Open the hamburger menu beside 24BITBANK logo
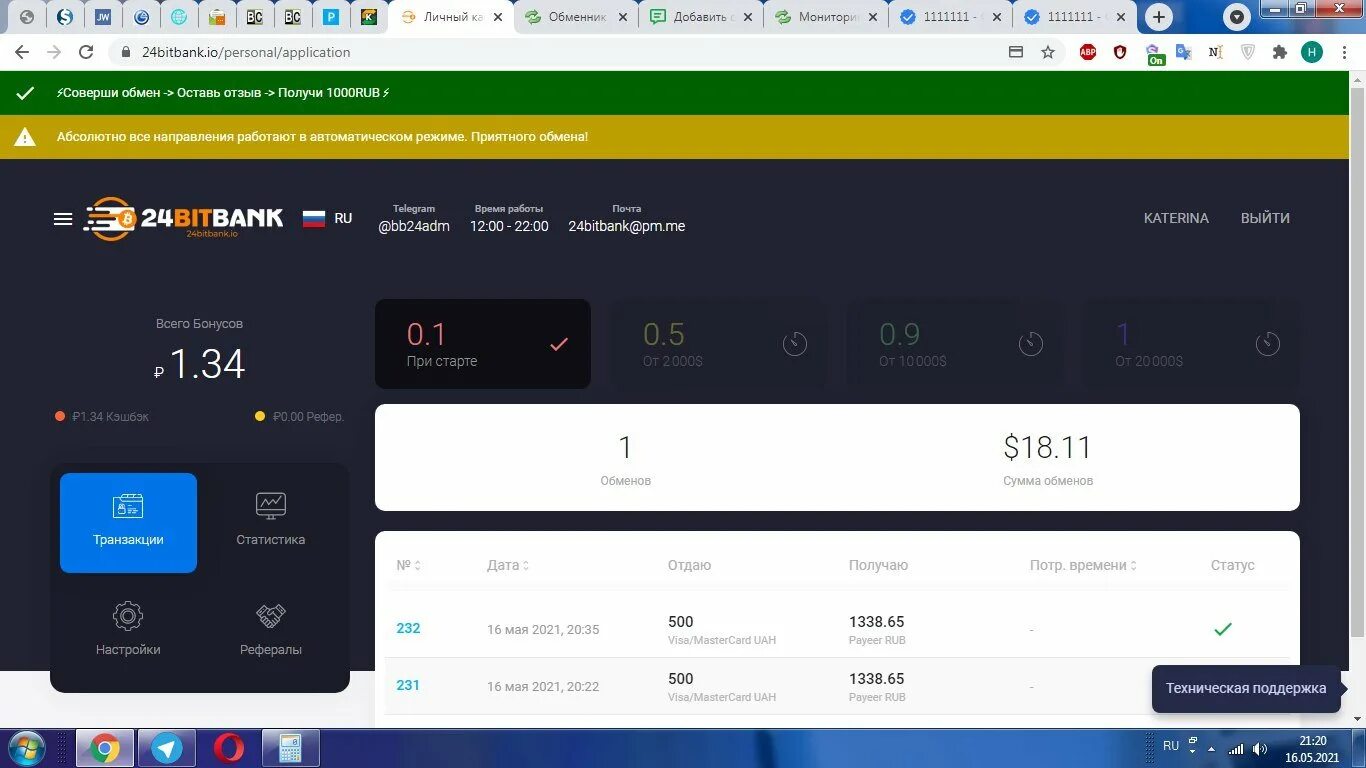The image size is (1366, 768). pos(63,219)
